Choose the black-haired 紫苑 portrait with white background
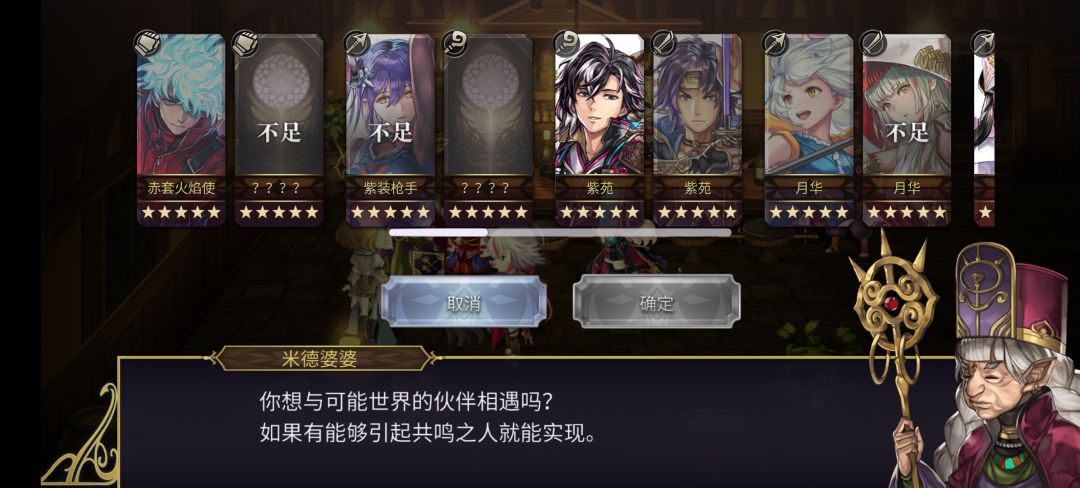This screenshot has height=488, width=1080. pos(600,105)
